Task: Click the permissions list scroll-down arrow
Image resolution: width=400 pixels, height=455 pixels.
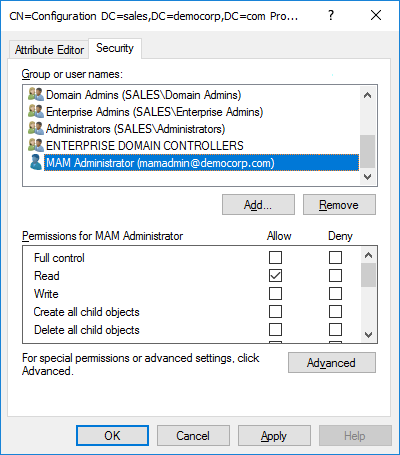Action: tap(368, 334)
